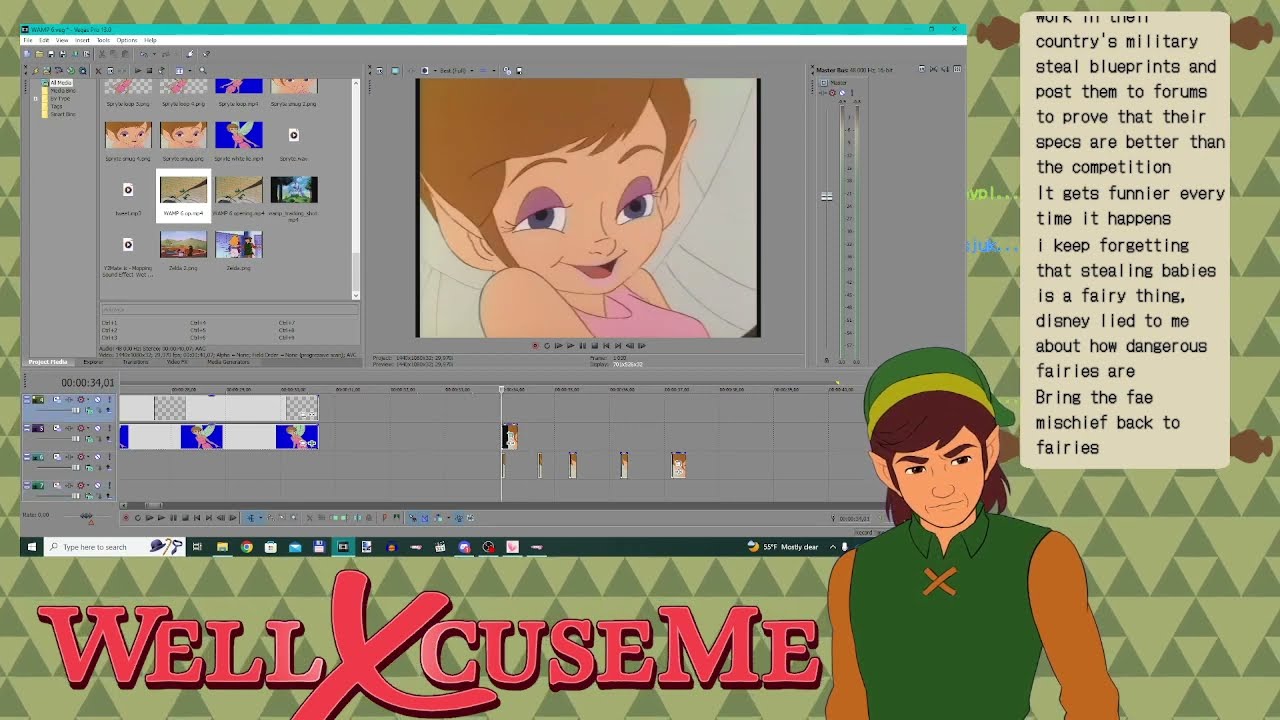Open Task View on the taskbar
The image size is (1280, 720).
pos(197,547)
